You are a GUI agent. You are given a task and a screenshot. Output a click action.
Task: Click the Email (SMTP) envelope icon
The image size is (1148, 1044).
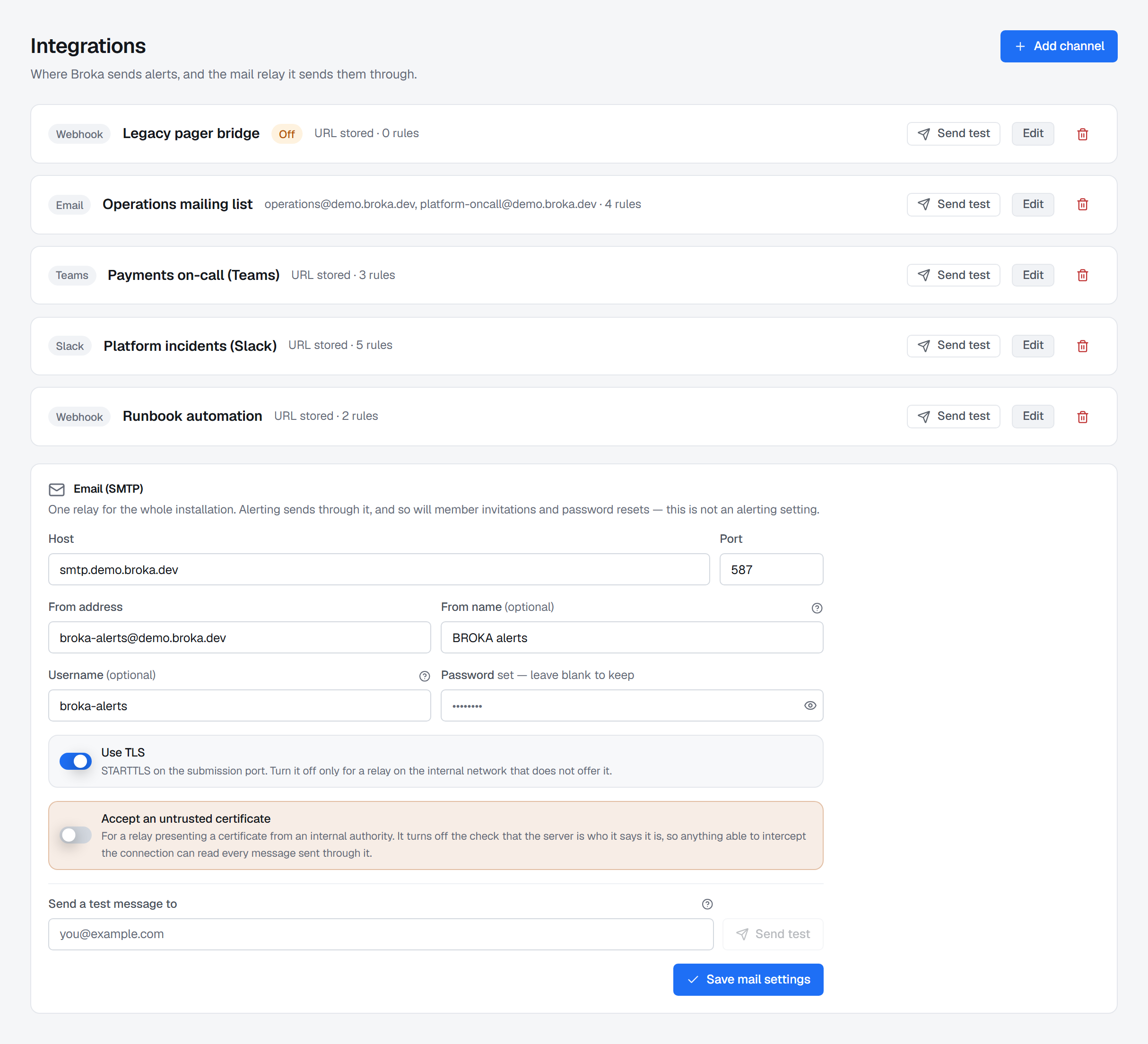pos(56,489)
